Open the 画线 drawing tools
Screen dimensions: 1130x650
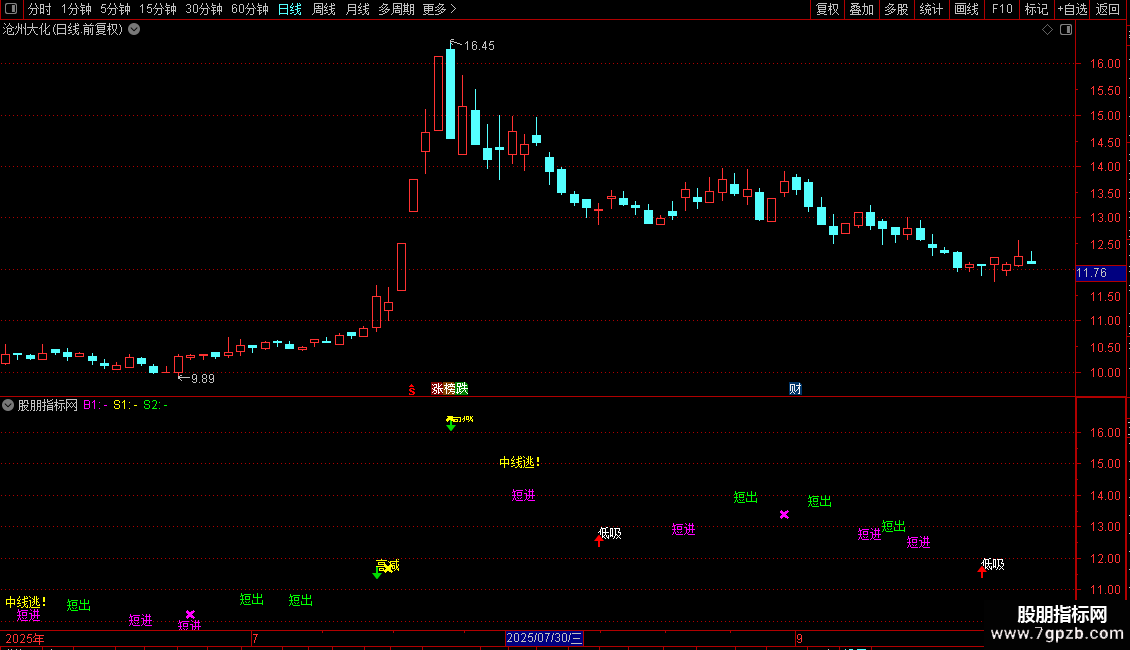(966, 9)
